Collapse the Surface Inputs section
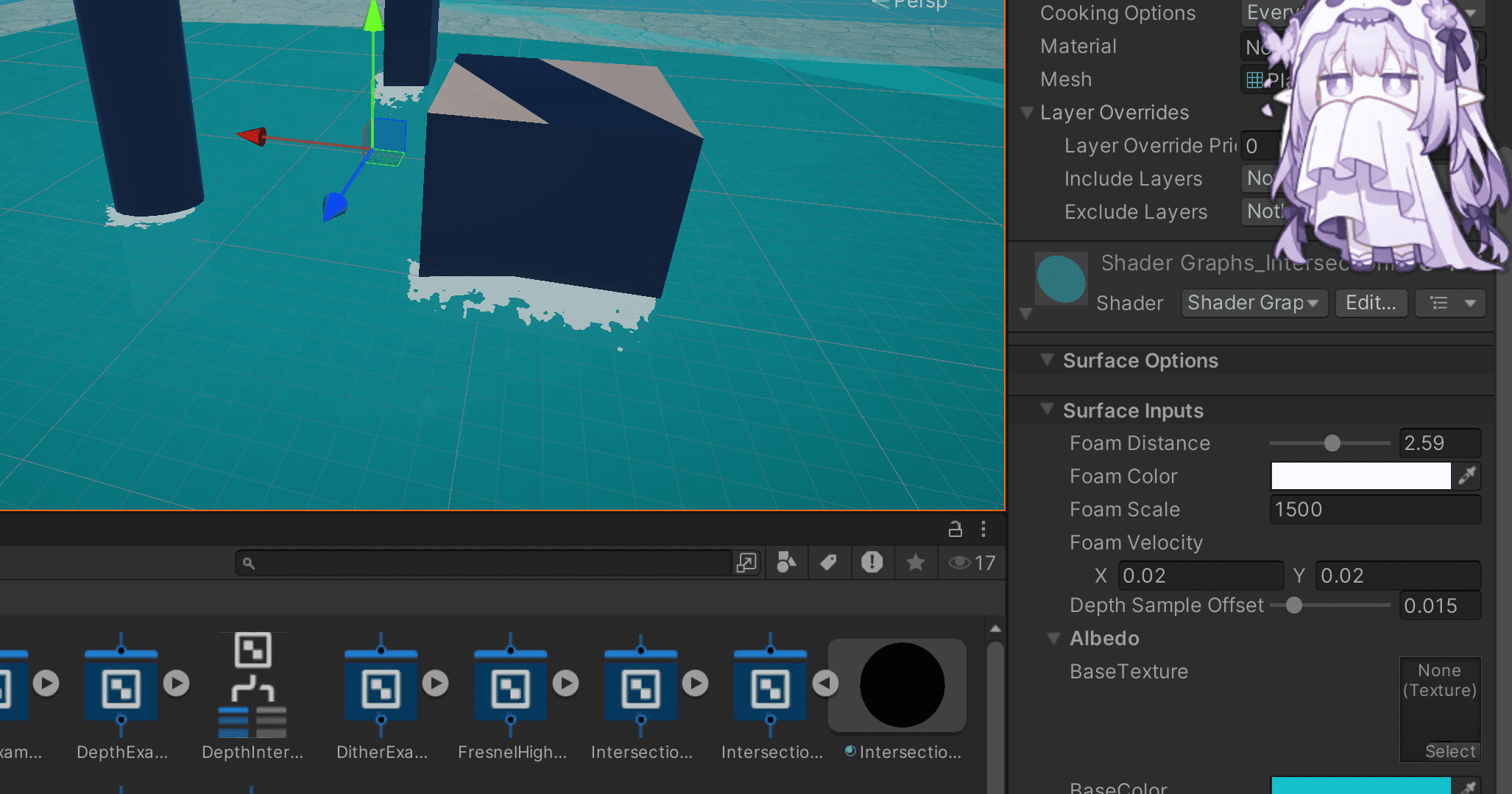 click(x=1047, y=410)
